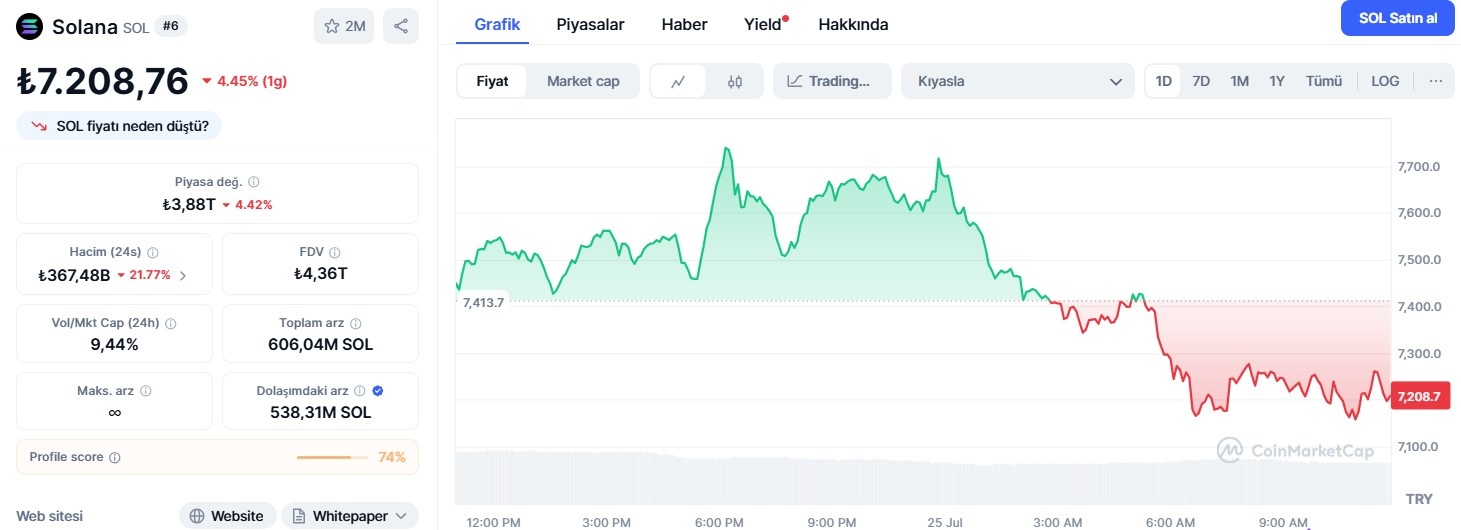Info icon beside FDV
The width and height of the screenshot is (1461, 530).
[x=335, y=253]
